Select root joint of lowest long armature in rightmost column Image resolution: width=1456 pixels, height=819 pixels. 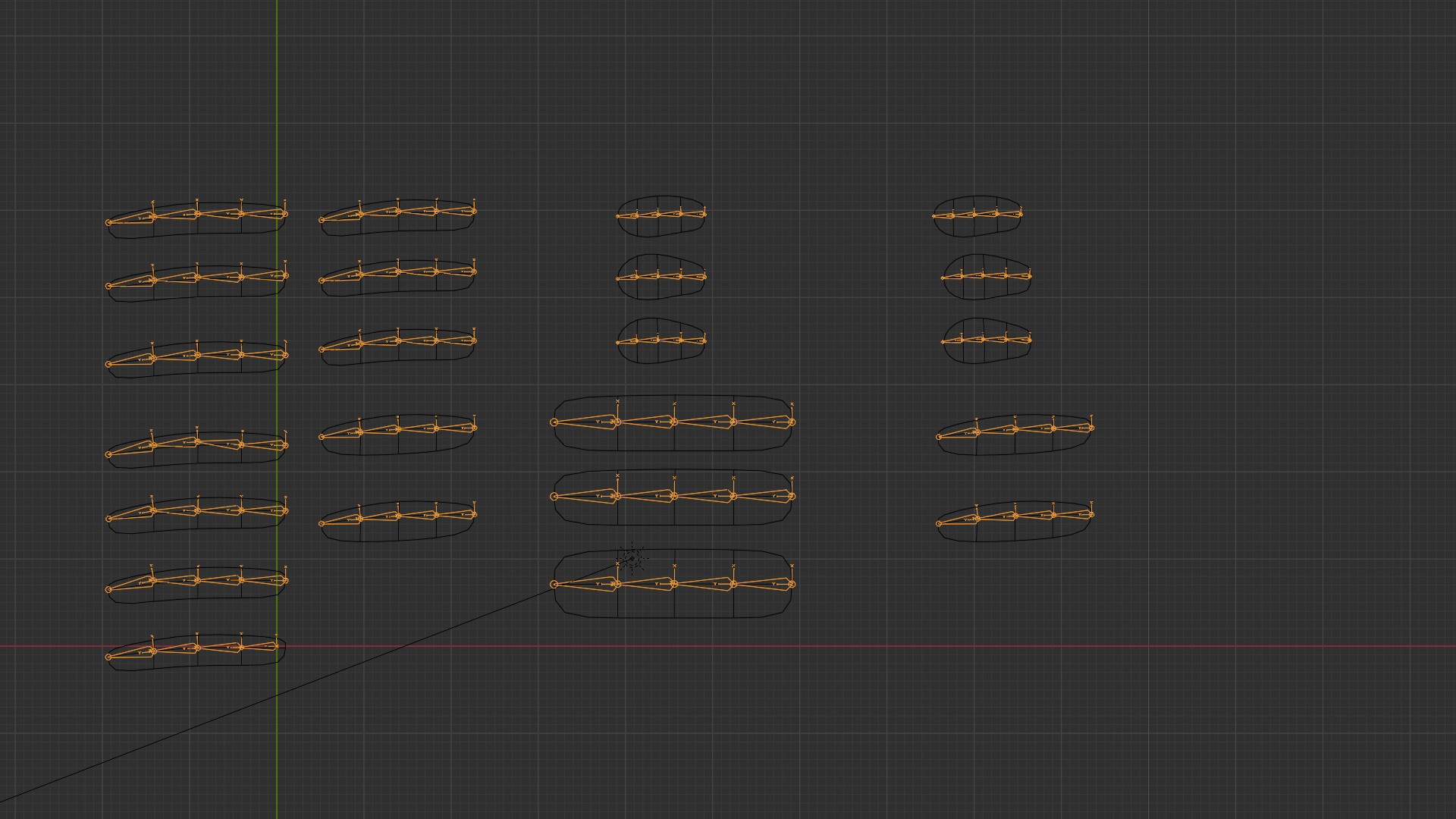point(939,523)
